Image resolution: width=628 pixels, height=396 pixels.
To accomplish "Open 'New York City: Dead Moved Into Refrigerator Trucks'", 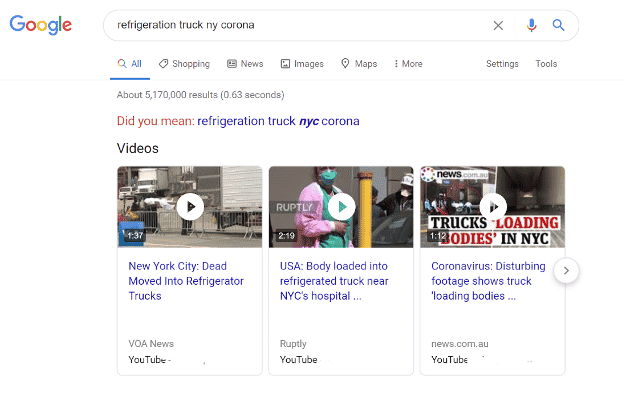I will pos(186,281).
